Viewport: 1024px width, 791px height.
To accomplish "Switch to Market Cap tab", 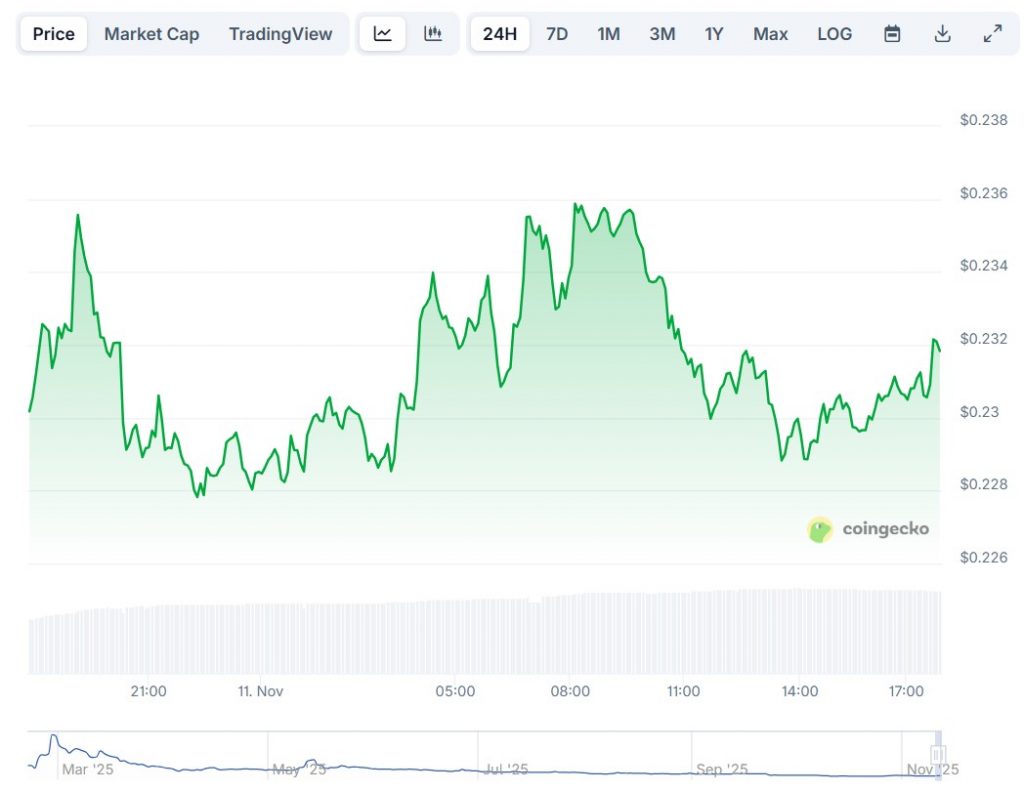I will 151,34.
